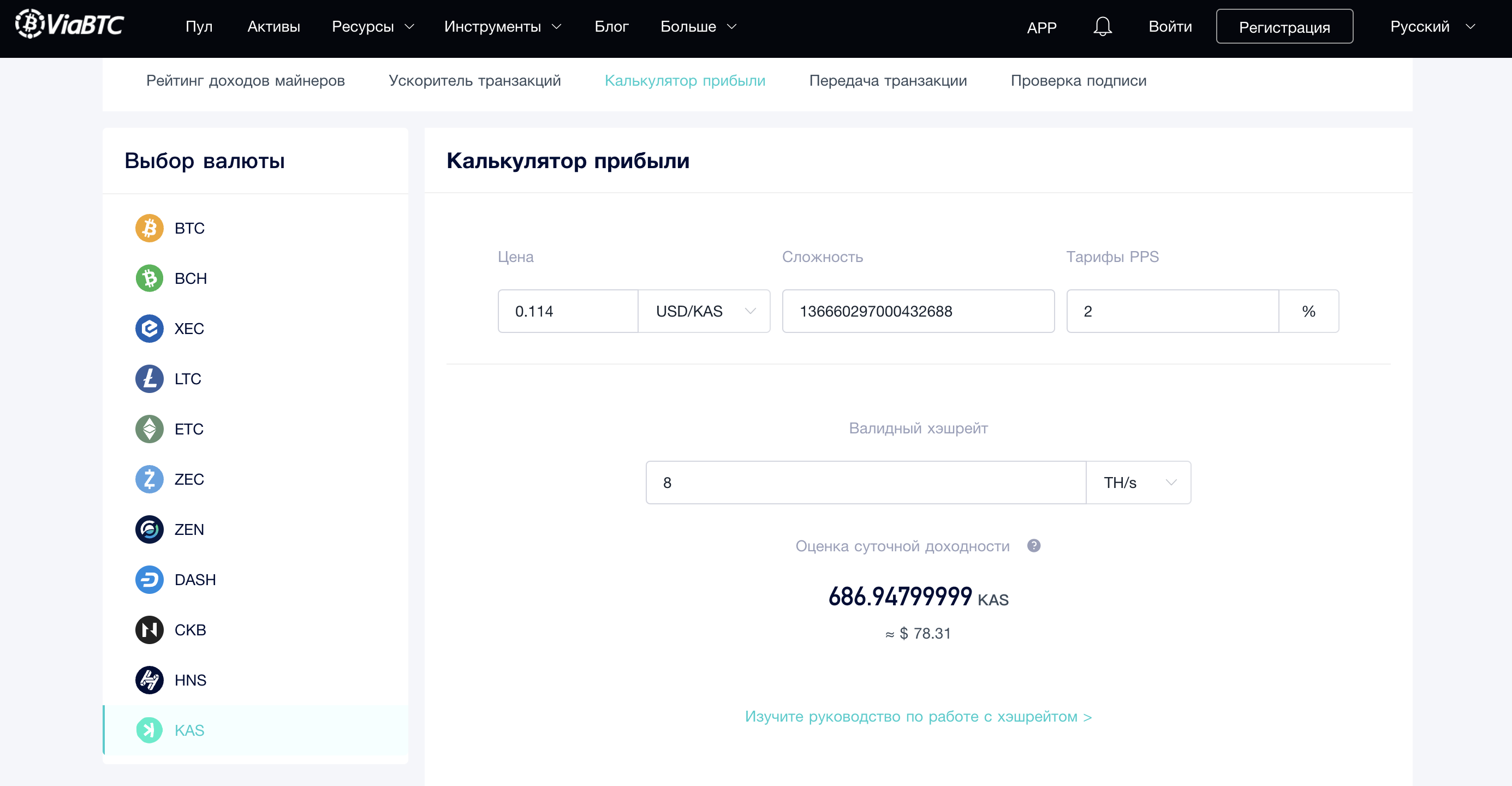Pick the ZEC coin icon
This screenshot has width=1512, height=786.
pos(149,479)
